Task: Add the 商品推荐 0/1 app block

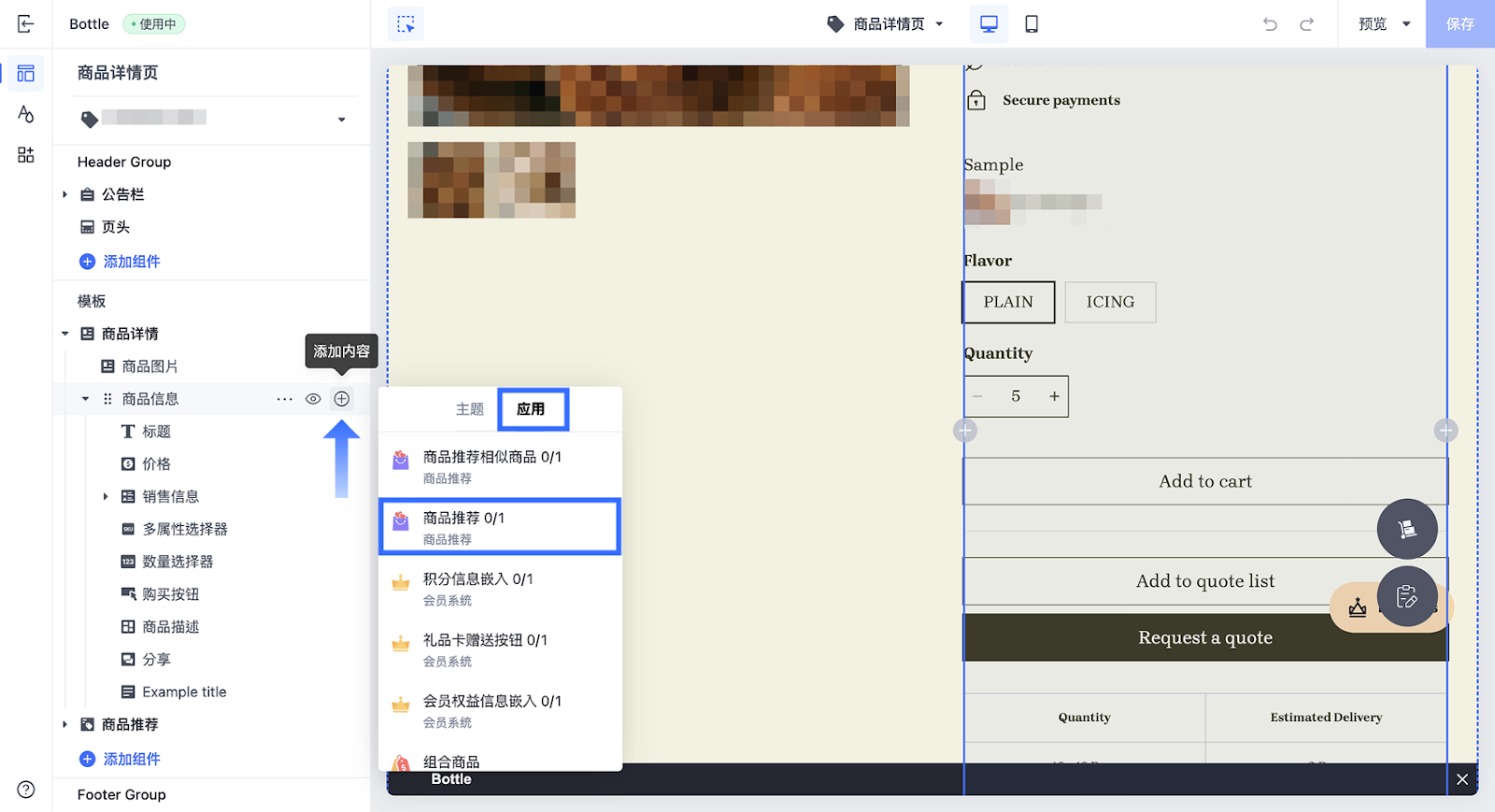Action: tap(500, 527)
